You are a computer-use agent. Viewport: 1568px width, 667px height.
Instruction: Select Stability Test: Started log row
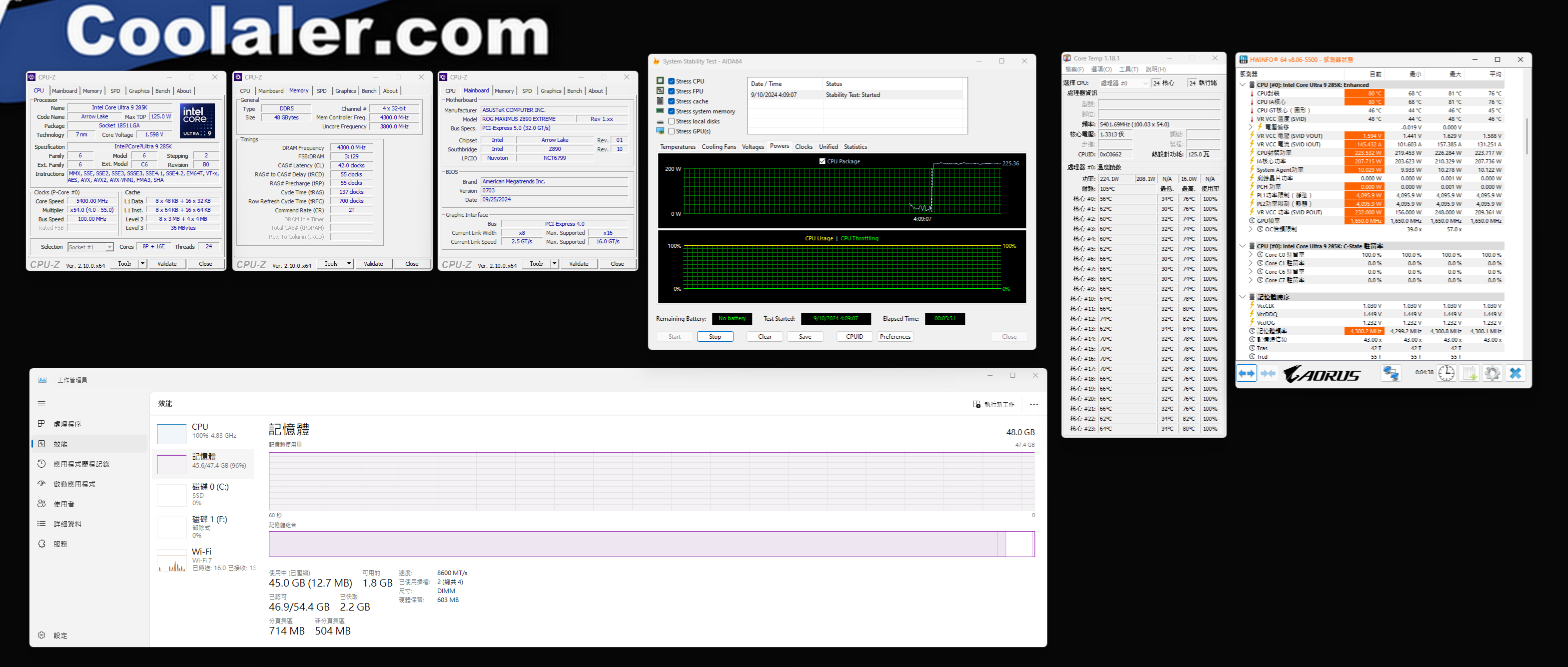coord(856,95)
